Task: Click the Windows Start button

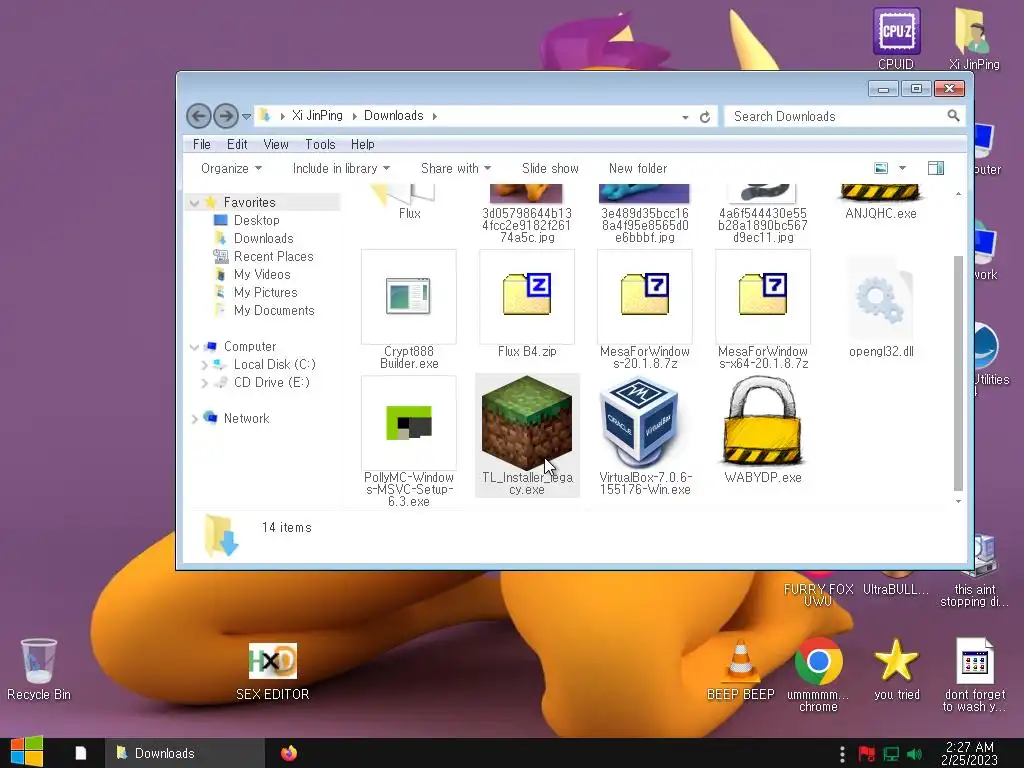Action: (x=27, y=752)
